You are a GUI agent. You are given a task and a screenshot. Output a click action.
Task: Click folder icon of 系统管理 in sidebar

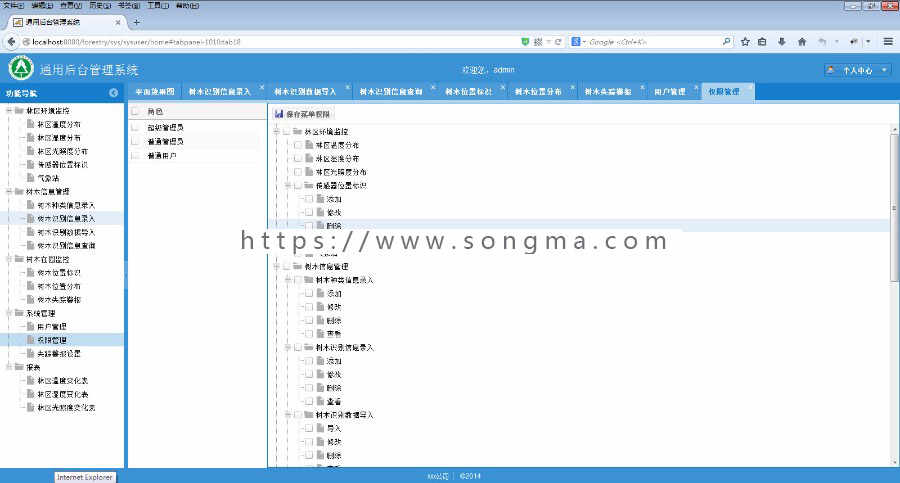click(19, 313)
